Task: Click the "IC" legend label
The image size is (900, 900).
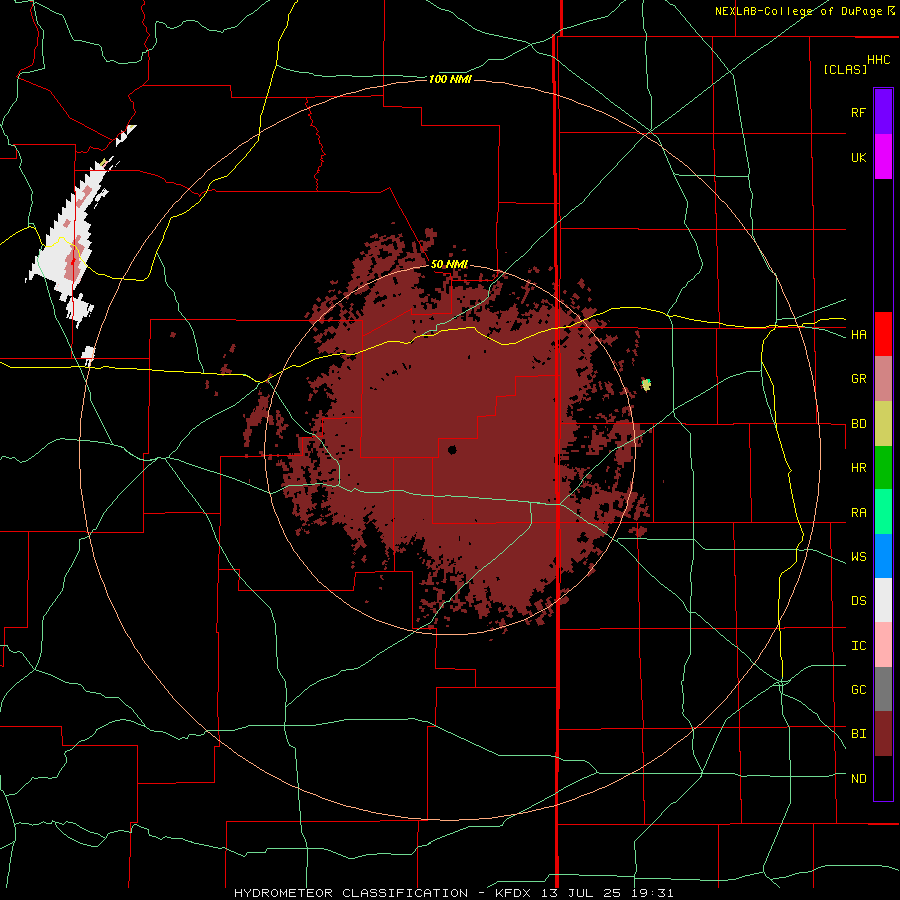Action: click(859, 646)
